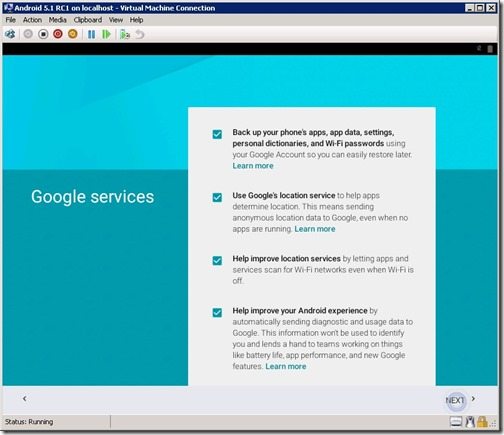Click the Checkpoint toolbar icon
This screenshot has width=504, height=435.
tap(125, 34)
